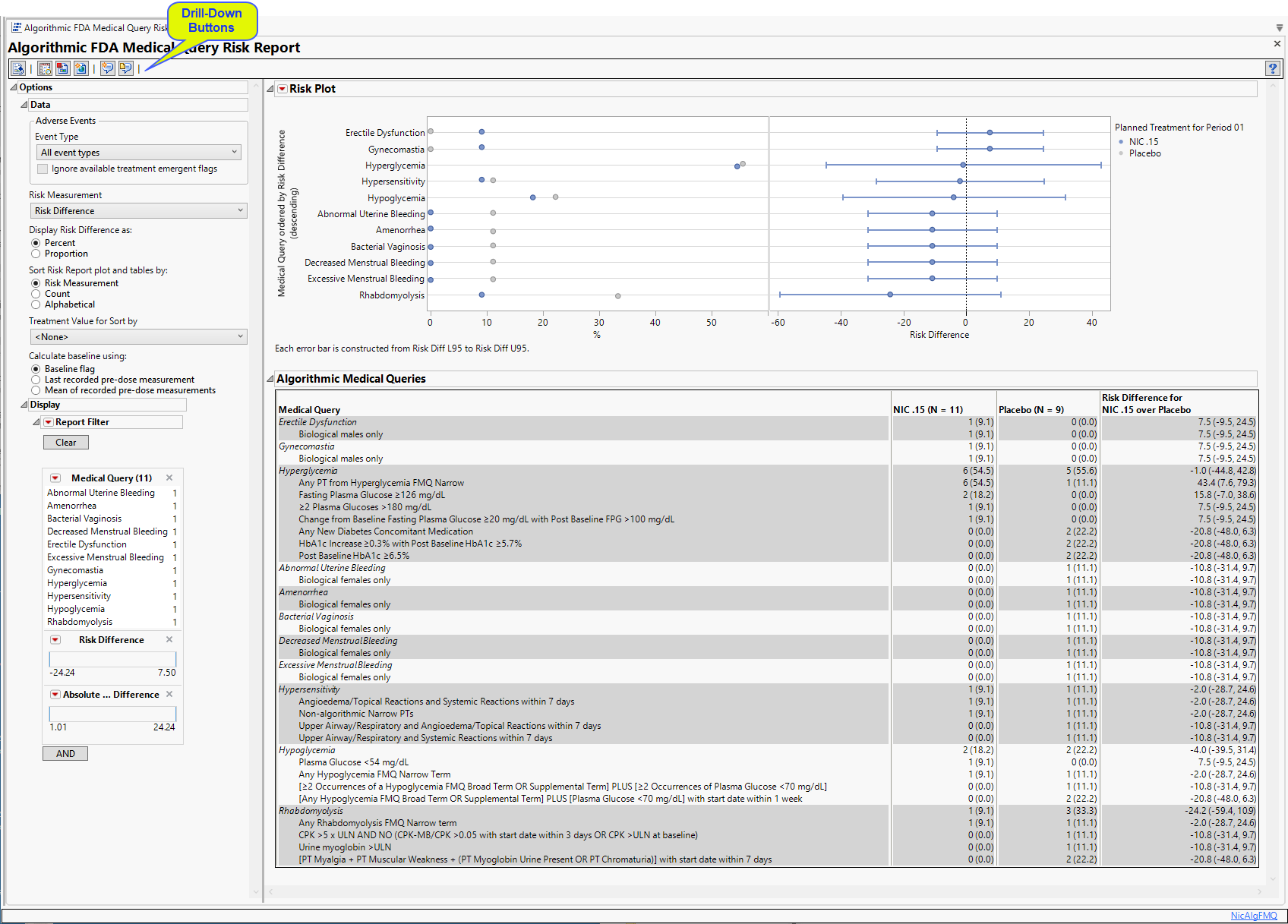Screen dimensions: 1288x924
Task: Select the Proportion radio button
Action: point(36,254)
